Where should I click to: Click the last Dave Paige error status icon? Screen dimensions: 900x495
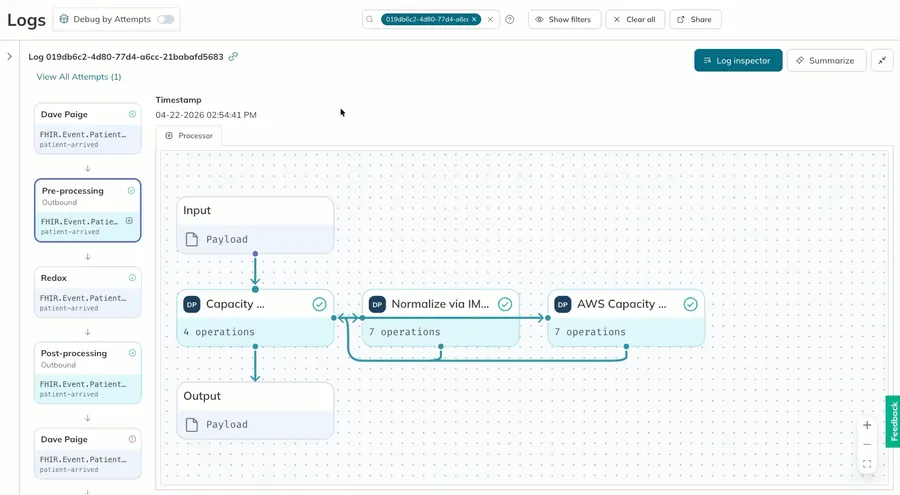pyautogui.click(x=133, y=439)
